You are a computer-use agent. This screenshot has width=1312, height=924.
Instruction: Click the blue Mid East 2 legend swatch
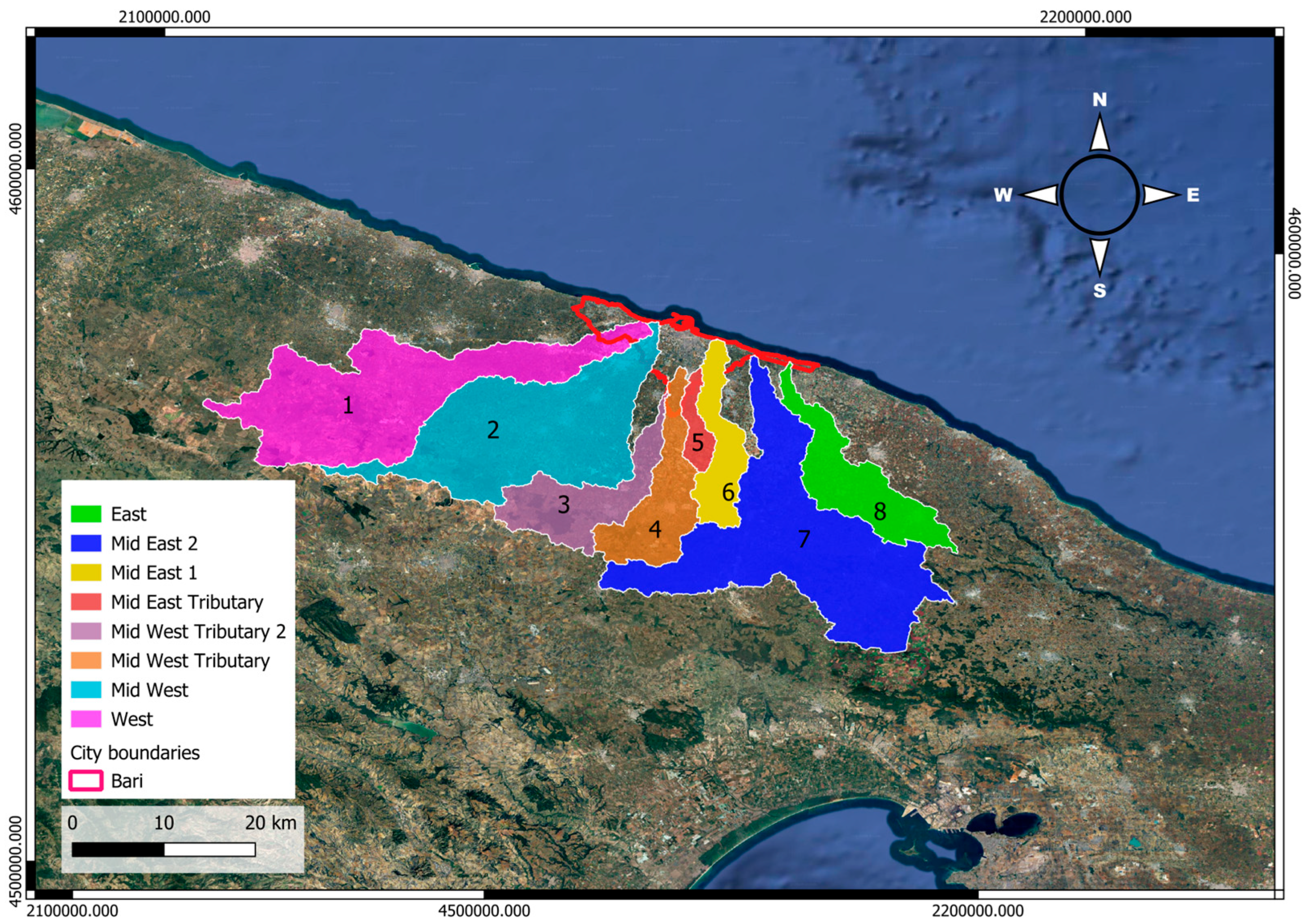coord(86,543)
